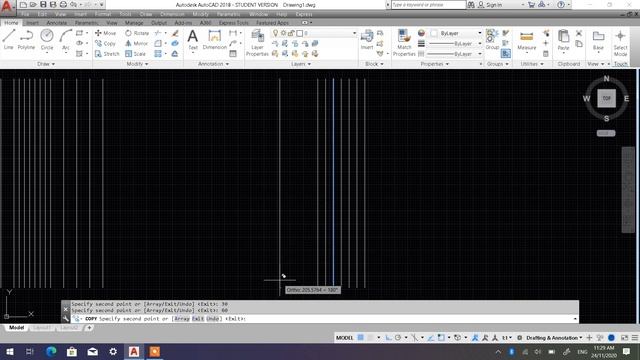Click Match Properties tool
This screenshot has width=640, height=360.
pyautogui.click(x=404, y=43)
